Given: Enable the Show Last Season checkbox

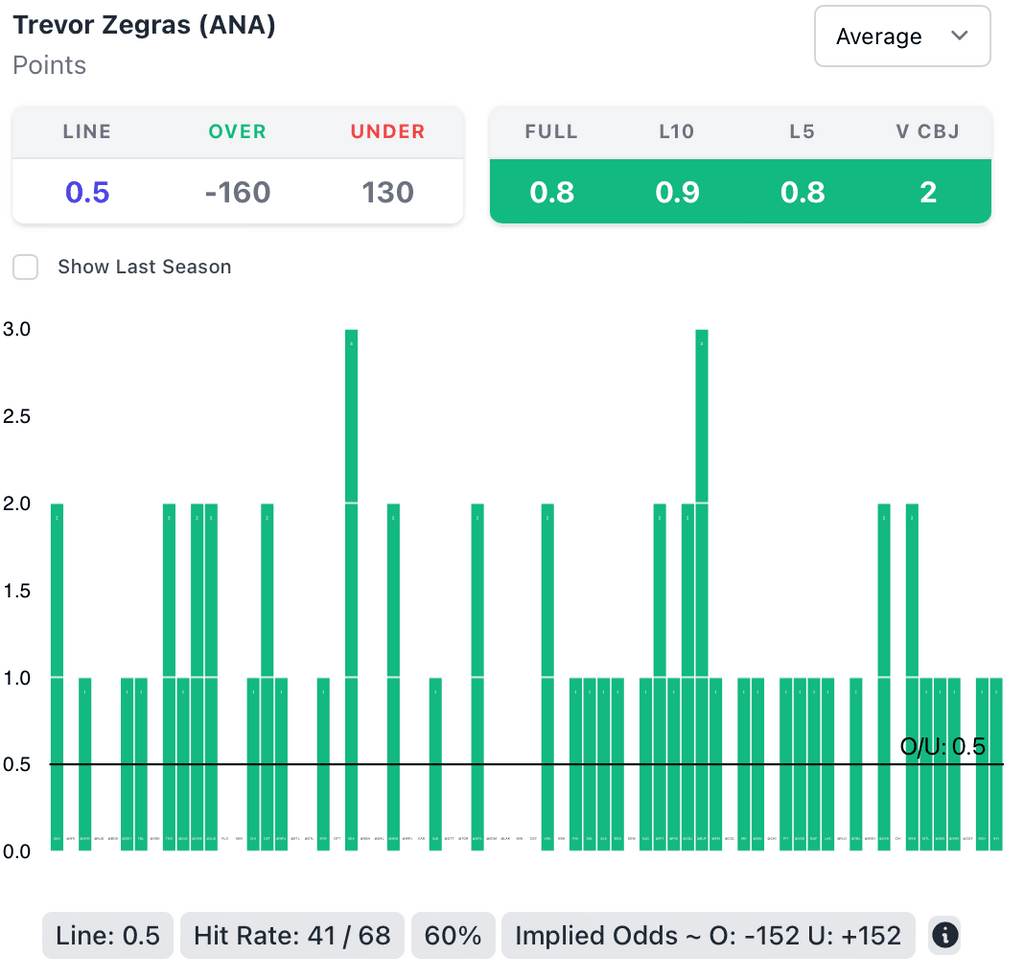Looking at the screenshot, I should click(x=25, y=267).
